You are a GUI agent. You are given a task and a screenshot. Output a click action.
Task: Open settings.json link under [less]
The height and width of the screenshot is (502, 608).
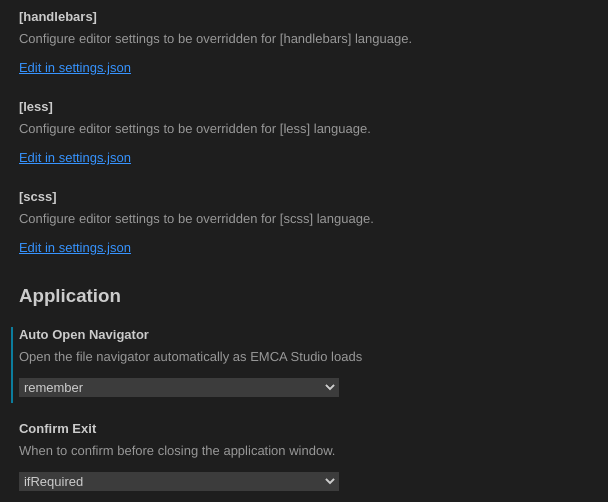click(x=75, y=158)
